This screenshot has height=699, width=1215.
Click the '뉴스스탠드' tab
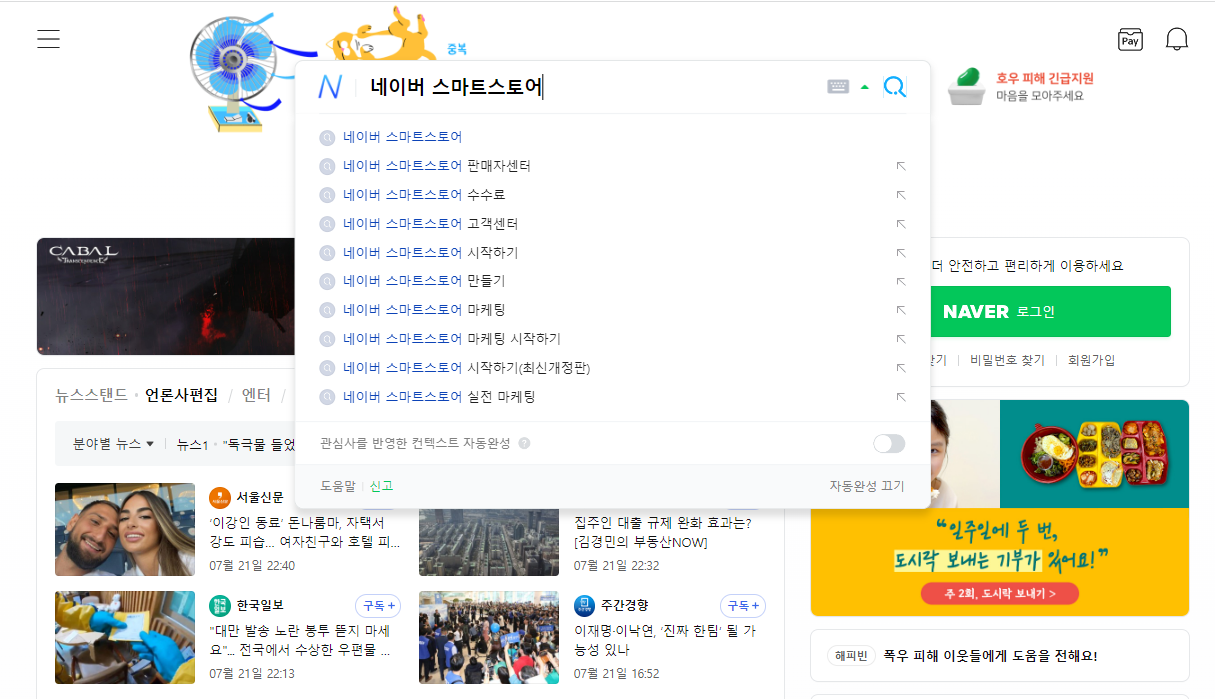[x=92, y=395]
